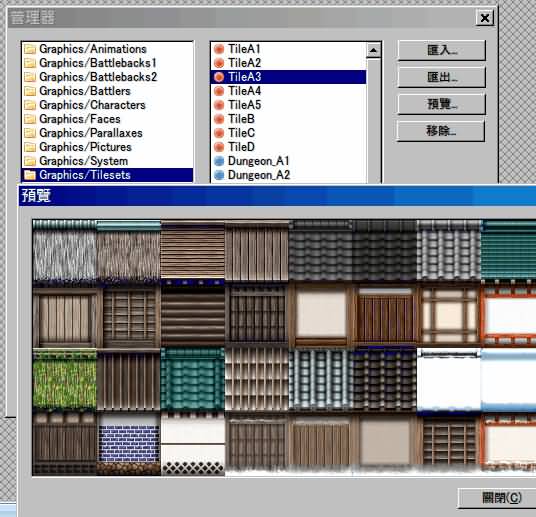The image size is (536, 517).
Task: Click the red dot beside TileA5
Action: tap(219, 105)
